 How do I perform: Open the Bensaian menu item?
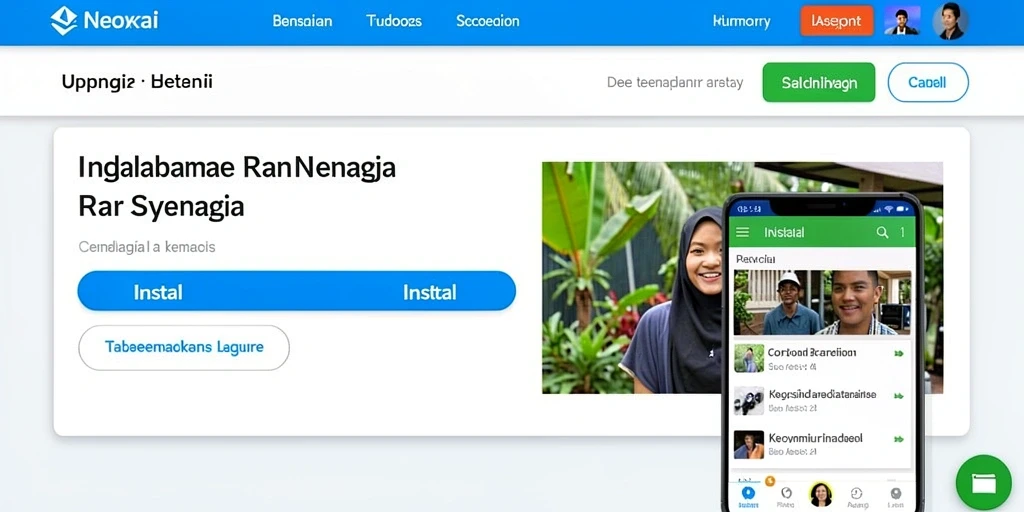coord(302,21)
